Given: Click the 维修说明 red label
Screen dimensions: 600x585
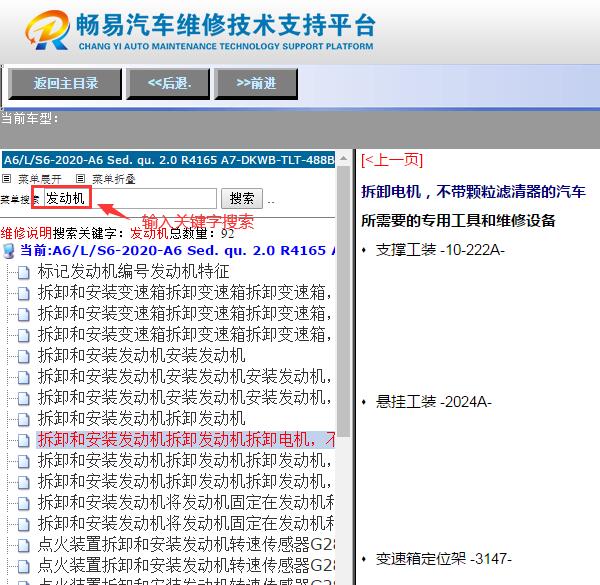Looking at the screenshot, I should pos(26,233).
